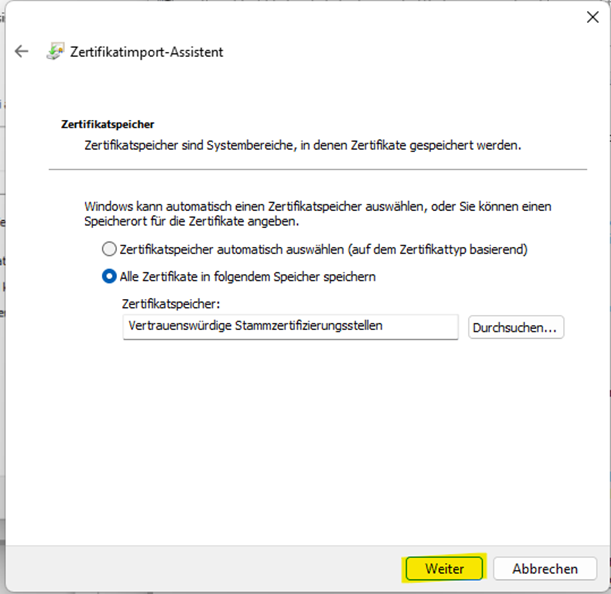This screenshot has width=611, height=594.
Task: Click the Zertifikatspeicher field showing Vertrauenswürdige Stammzertifizierungsstellen
Action: [290, 327]
